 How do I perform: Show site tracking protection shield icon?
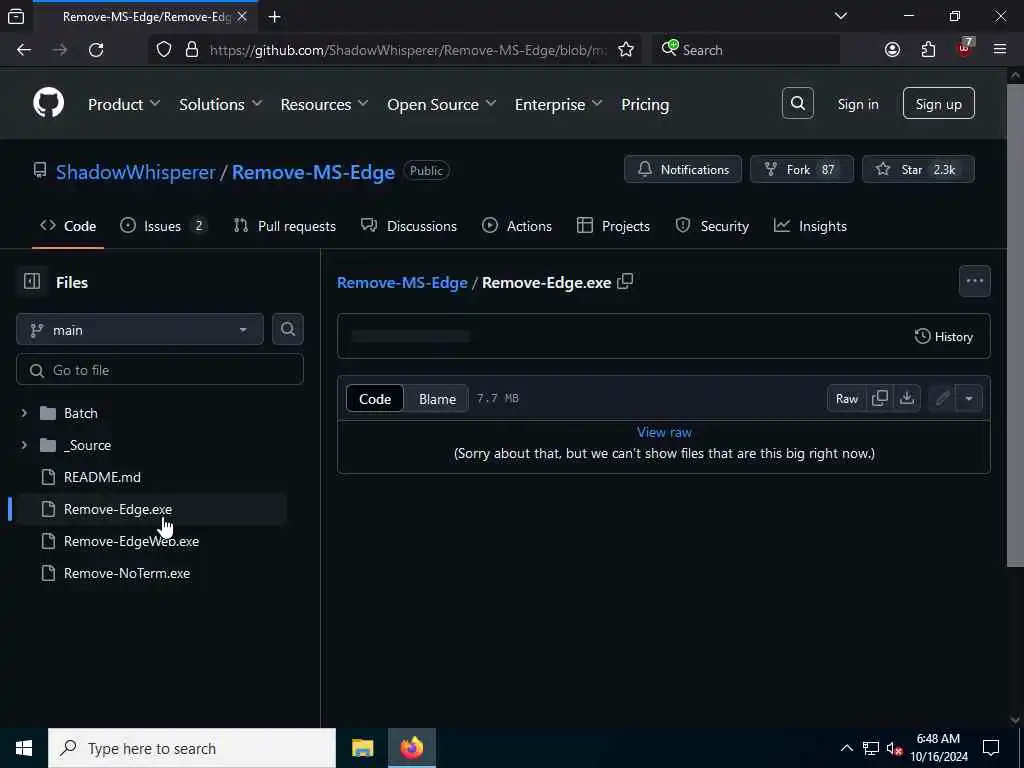(164, 50)
